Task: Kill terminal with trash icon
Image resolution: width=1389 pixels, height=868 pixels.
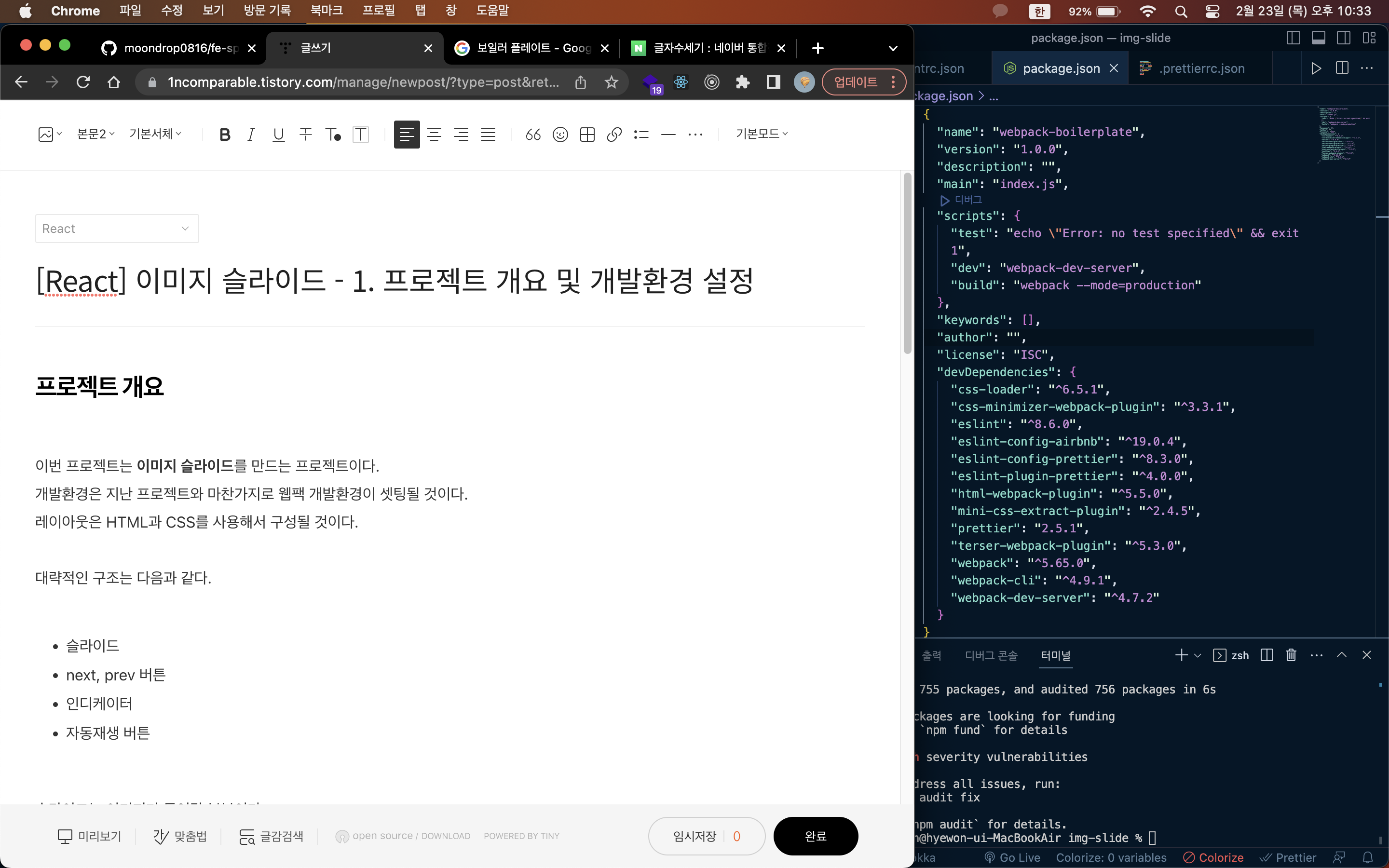Action: tap(1291, 655)
